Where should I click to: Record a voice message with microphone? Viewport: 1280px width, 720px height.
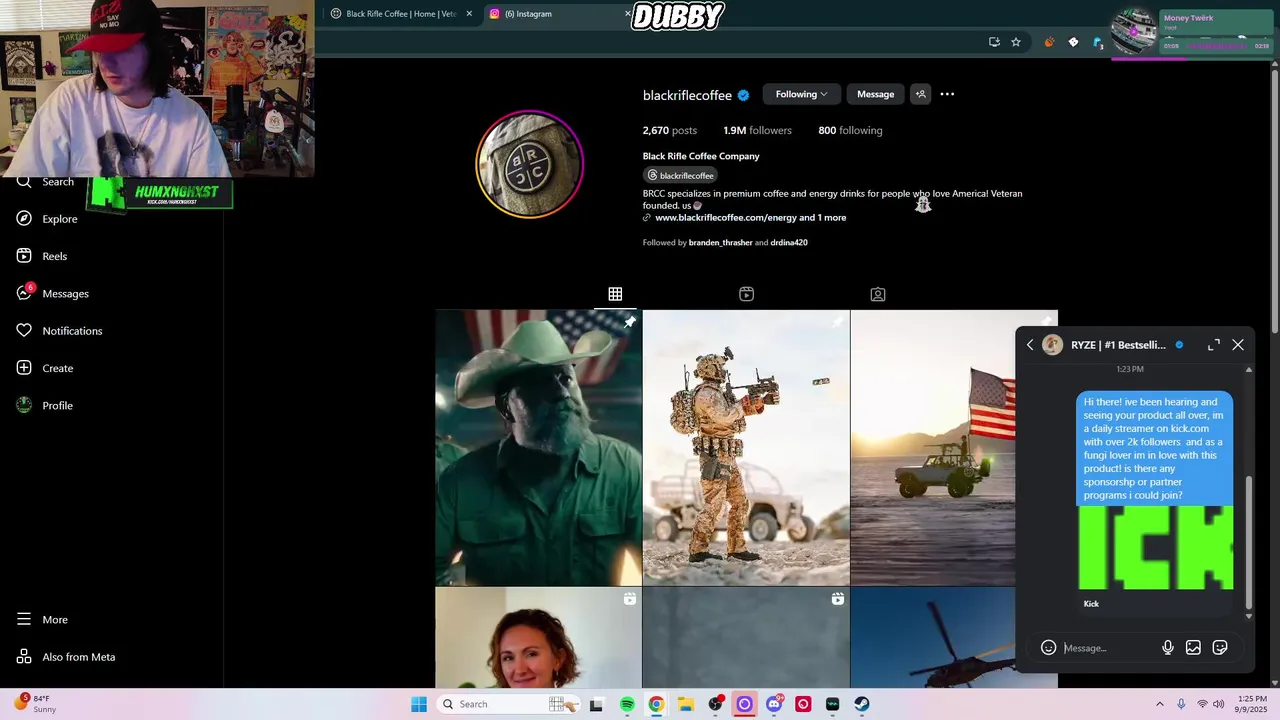[1167, 648]
